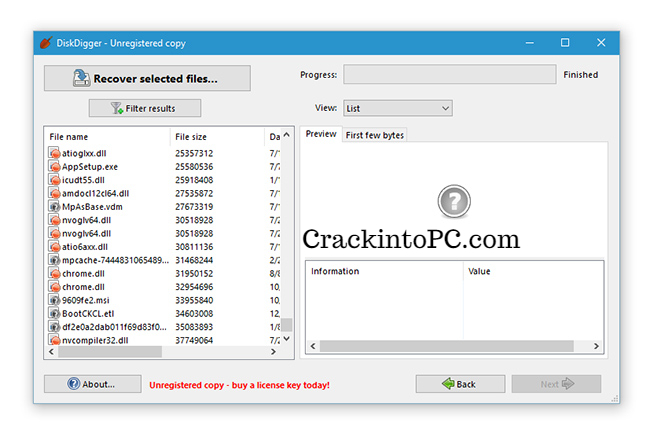Click the file list horizontal scroll right arrow

coord(273,352)
